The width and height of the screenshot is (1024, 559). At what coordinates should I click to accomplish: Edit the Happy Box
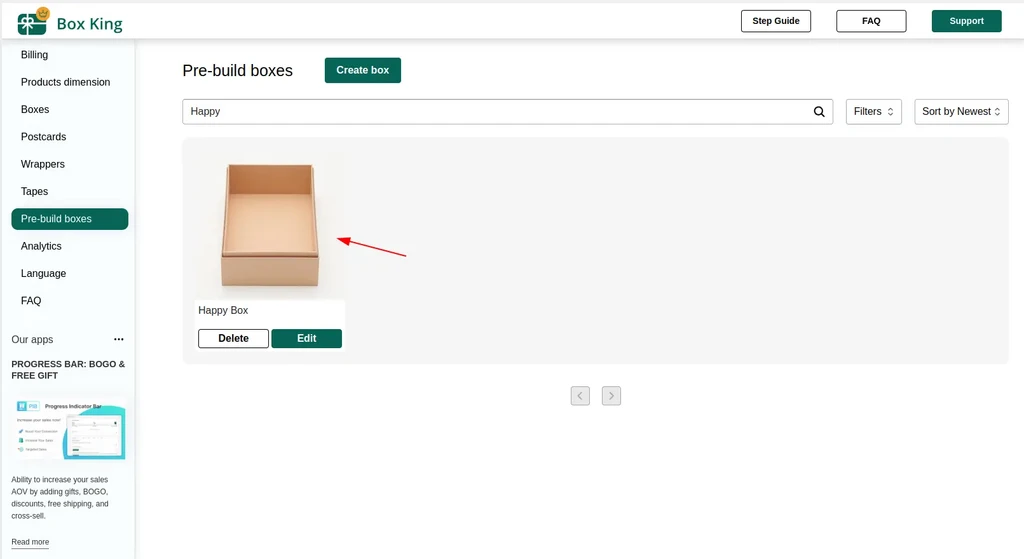pos(306,338)
